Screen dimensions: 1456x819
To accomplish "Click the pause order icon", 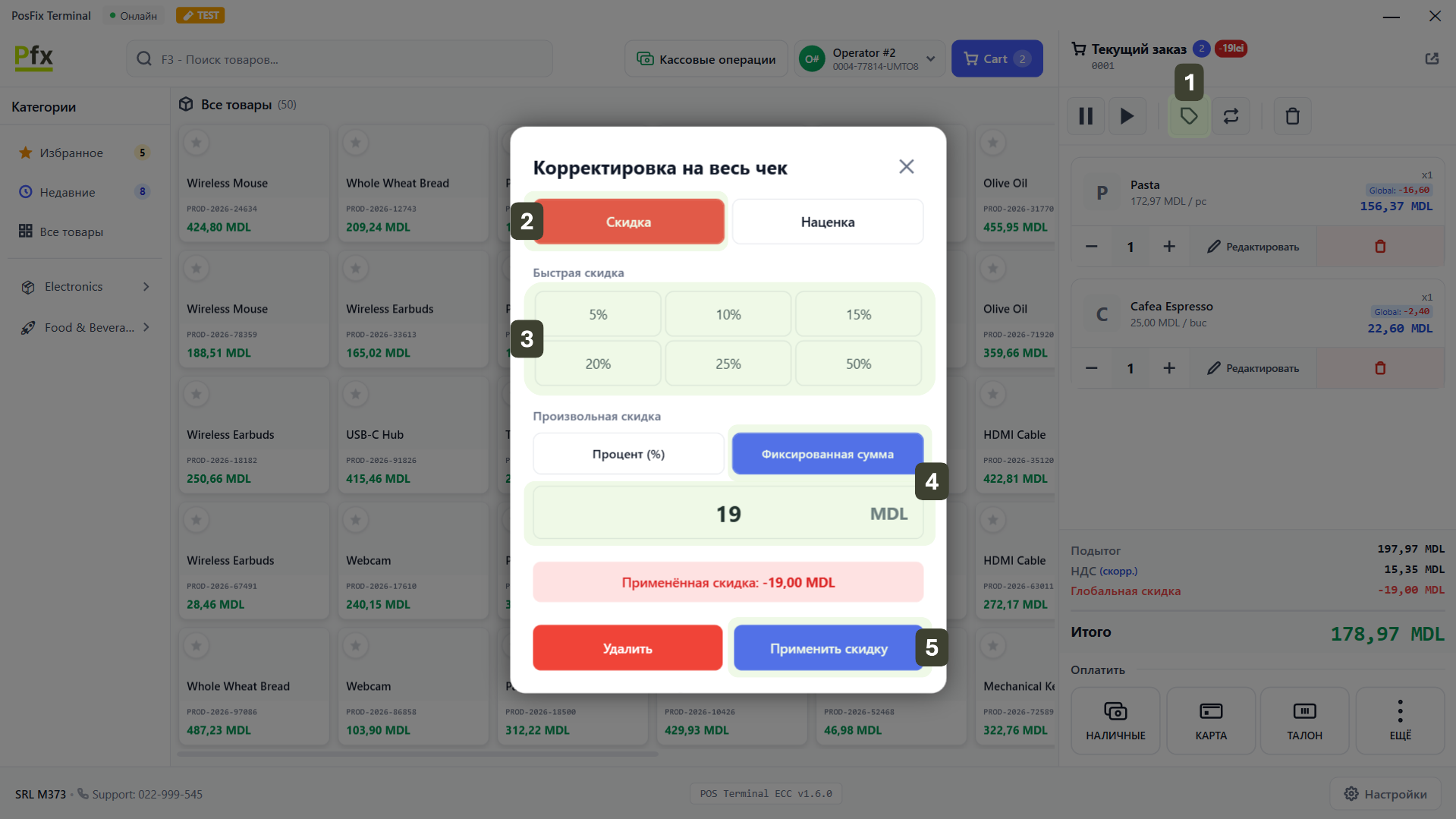I will coord(1086,116).
